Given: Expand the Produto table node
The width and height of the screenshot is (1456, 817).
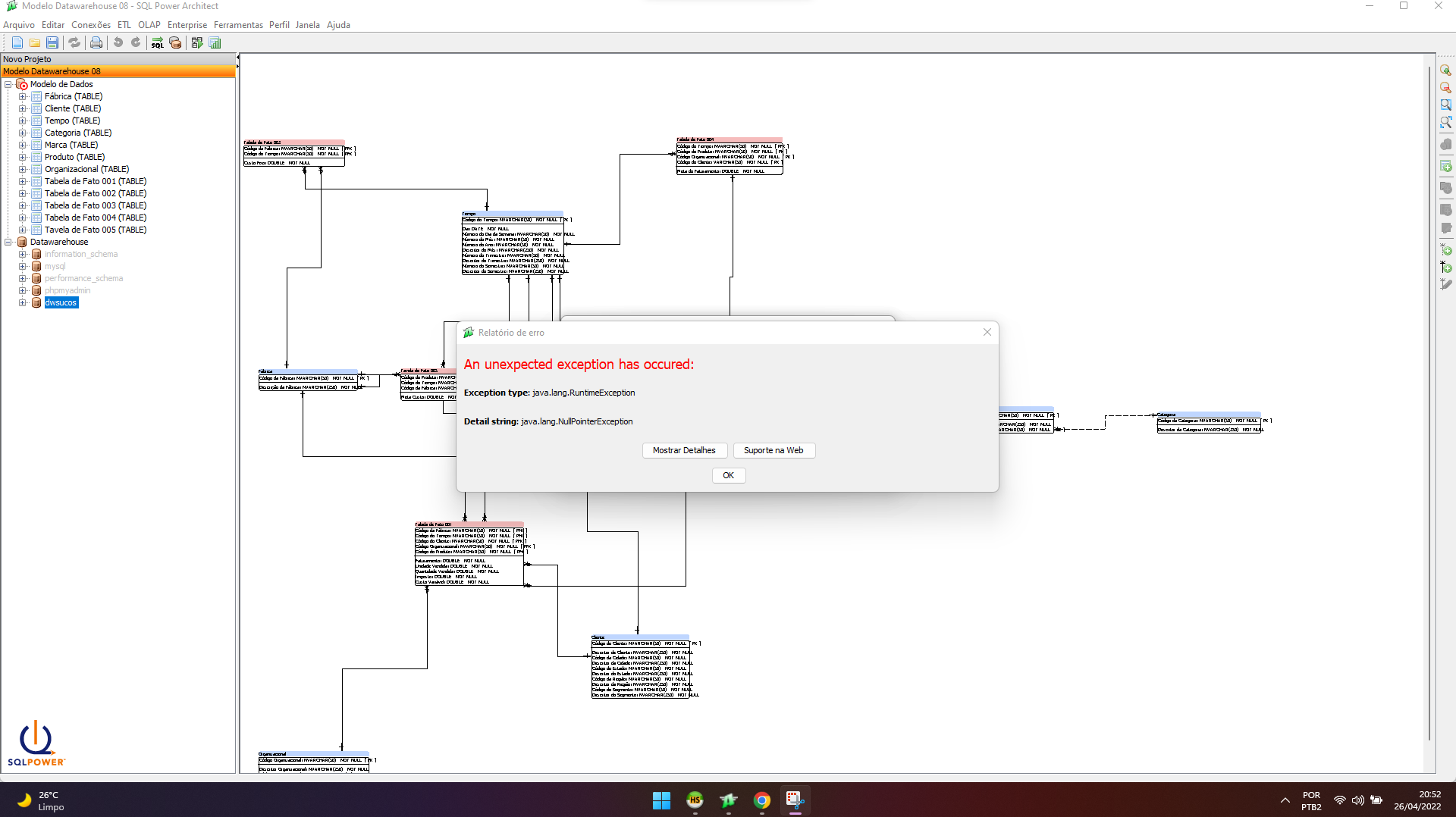Looking at the screenshot, I should click(x=23, y=157).
